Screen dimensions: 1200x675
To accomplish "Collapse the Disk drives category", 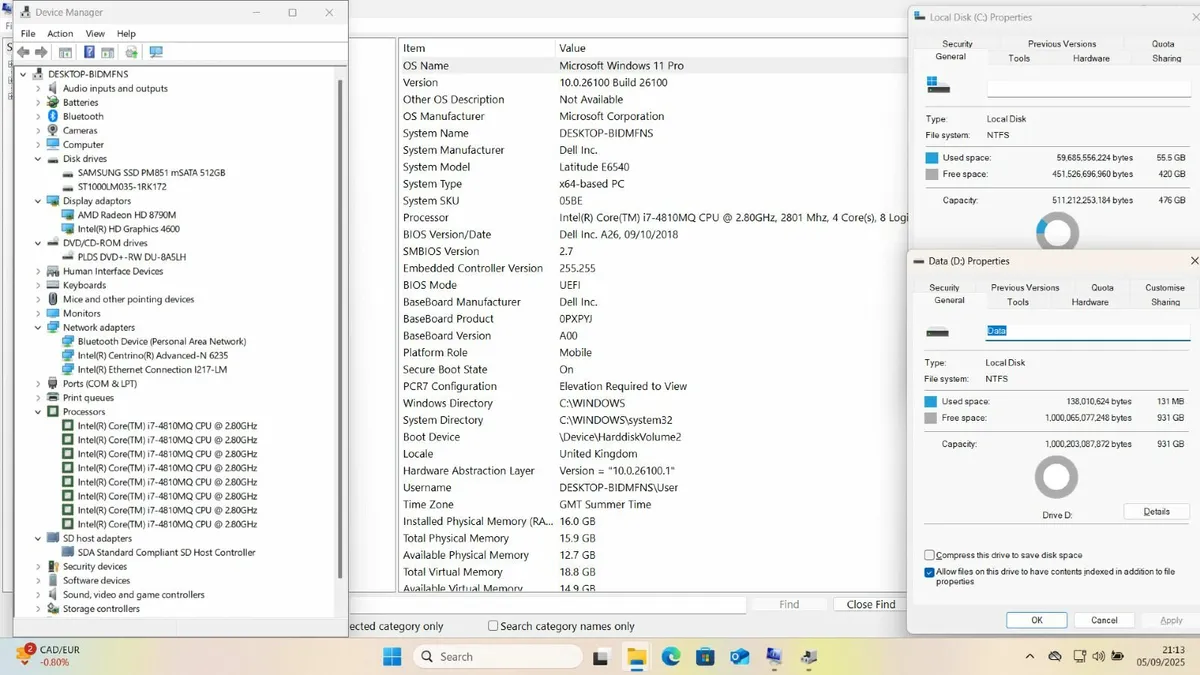I will point(39,158).
